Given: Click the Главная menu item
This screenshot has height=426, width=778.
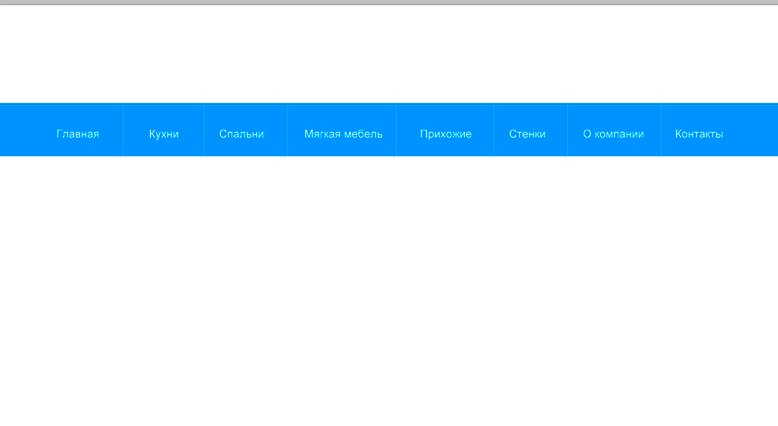Looking at the screenshot, I should pyautogui.click(x=77, y=134).
